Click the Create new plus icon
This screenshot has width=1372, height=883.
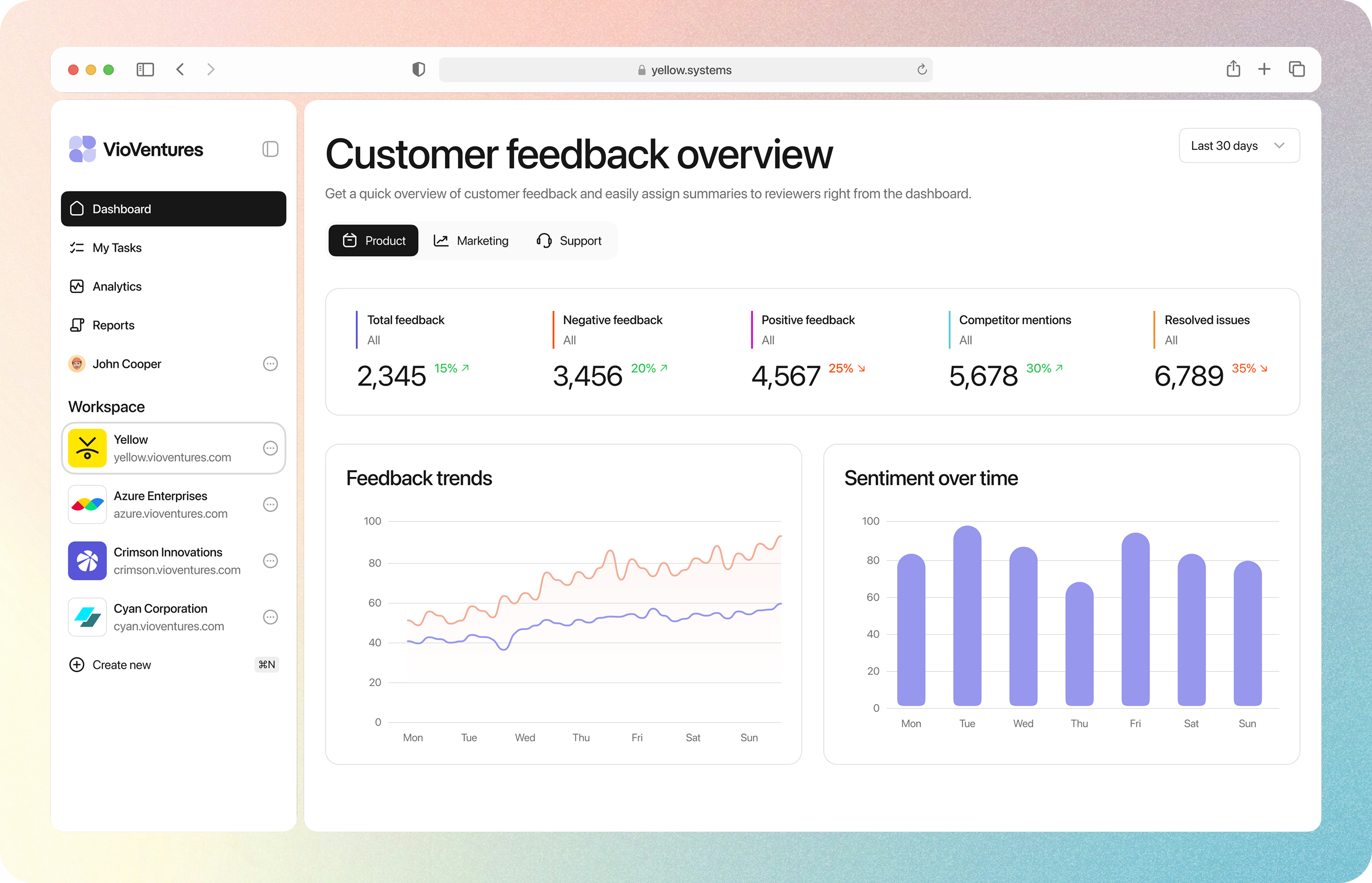(77, 665)
